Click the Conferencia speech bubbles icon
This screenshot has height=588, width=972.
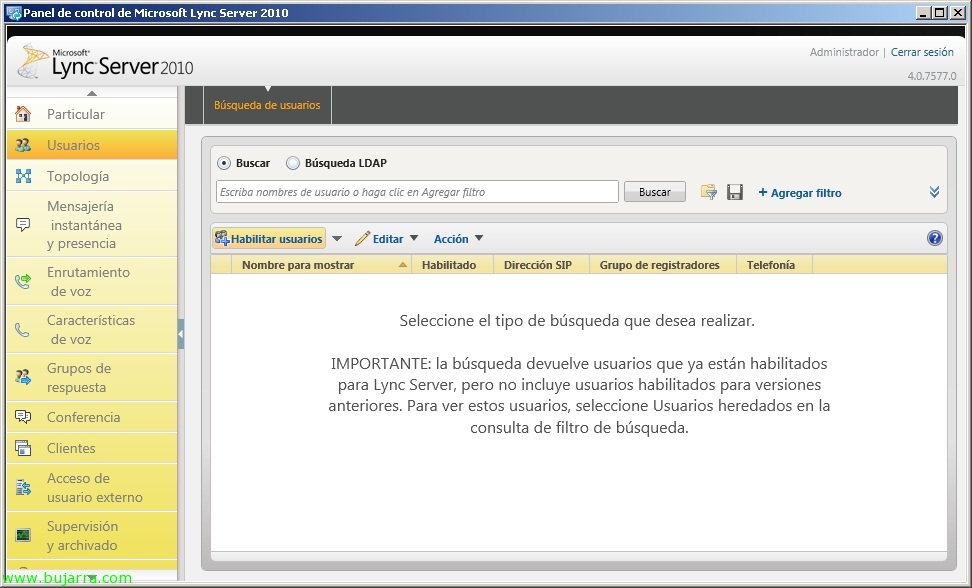23,417
